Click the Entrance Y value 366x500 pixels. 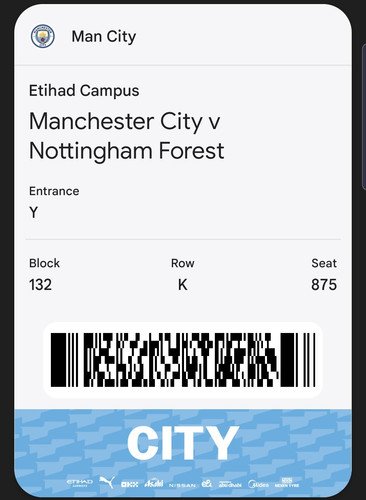point(34,212)
